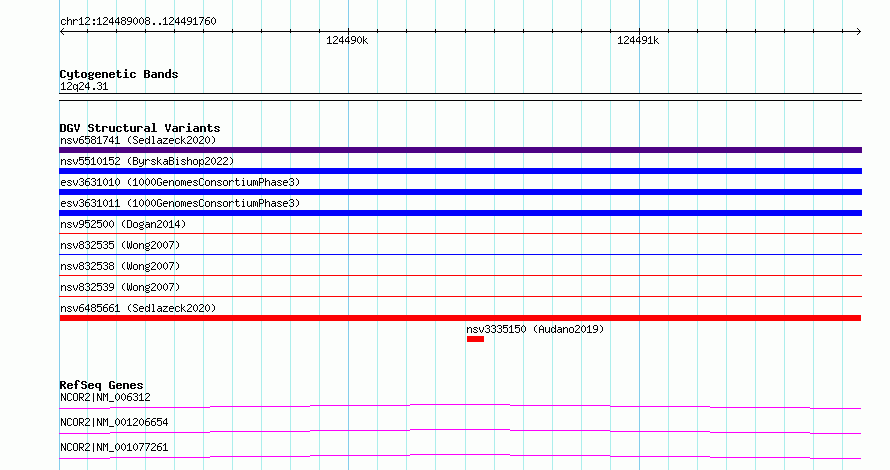The height and width of the screenshot is (470, 890).
Task: Open variant esv3631010 label
Action: [x=180, y=182]
